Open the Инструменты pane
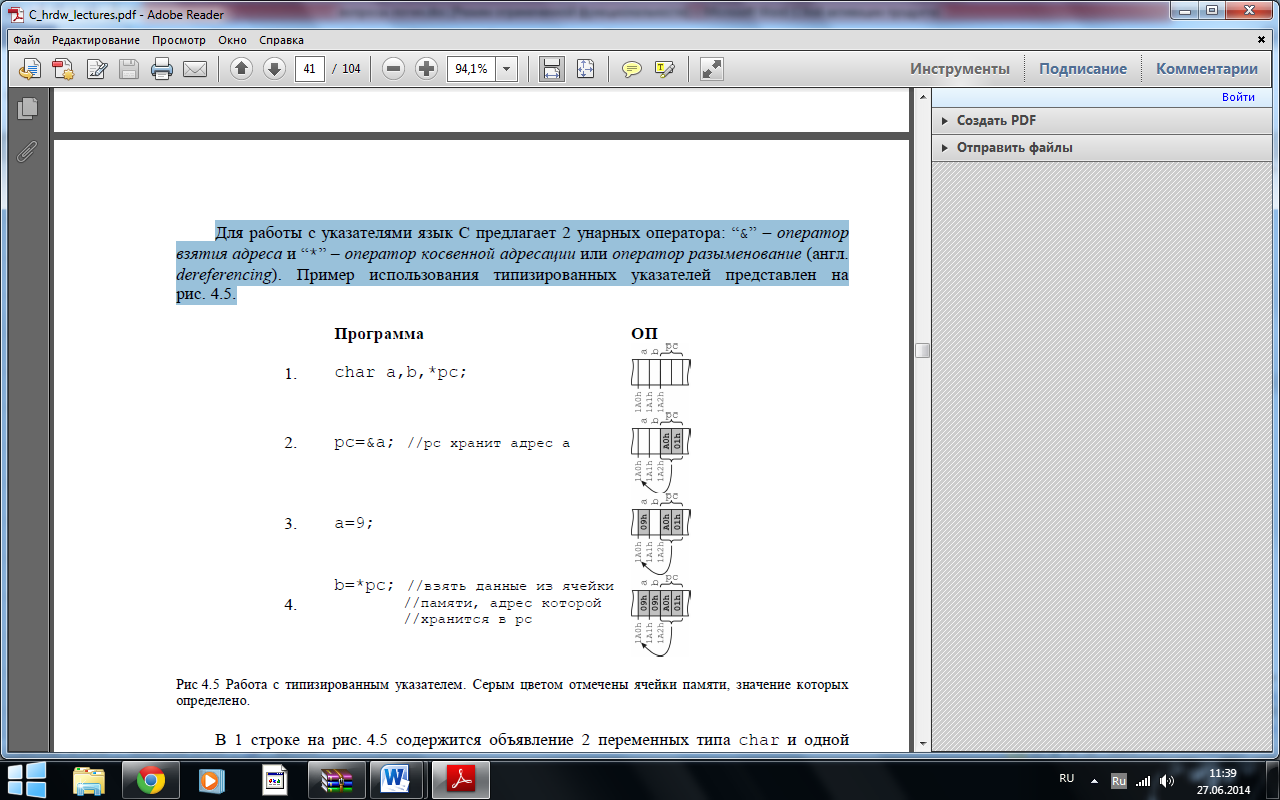This screenshot has width=1280, height=800. pos(960,69)
